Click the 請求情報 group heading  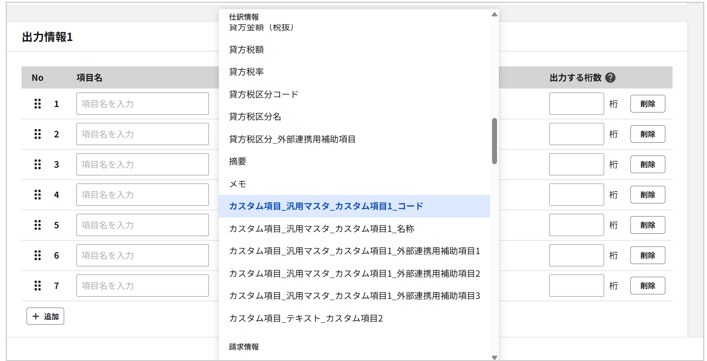tap(244, 347)
